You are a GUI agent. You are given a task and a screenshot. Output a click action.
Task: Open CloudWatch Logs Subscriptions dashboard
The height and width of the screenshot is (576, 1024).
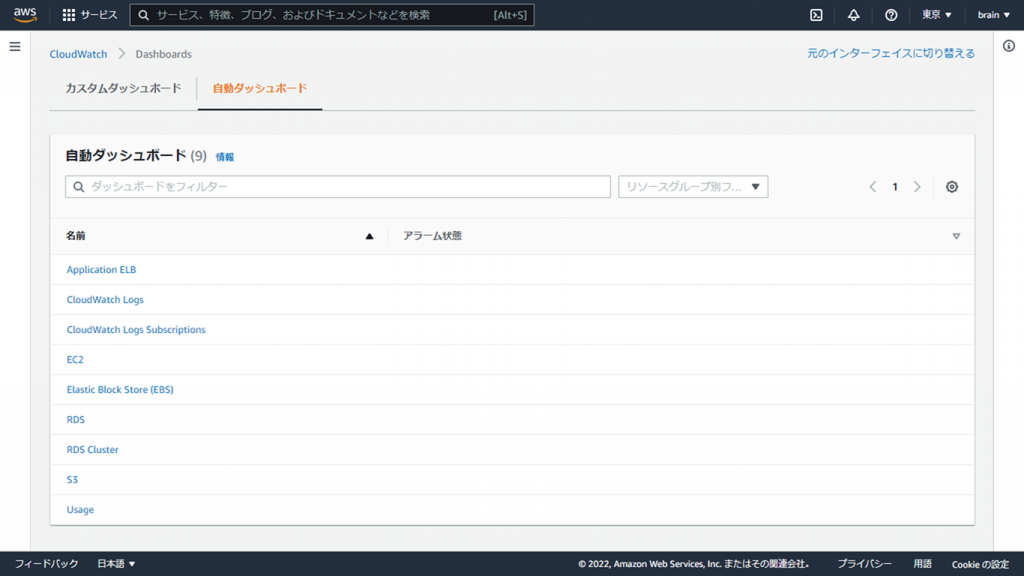136,330
